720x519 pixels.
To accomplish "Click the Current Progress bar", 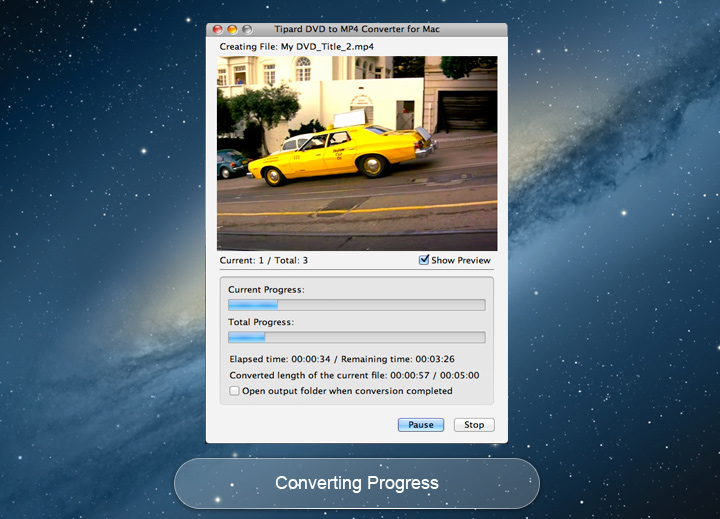I will 357,305.
